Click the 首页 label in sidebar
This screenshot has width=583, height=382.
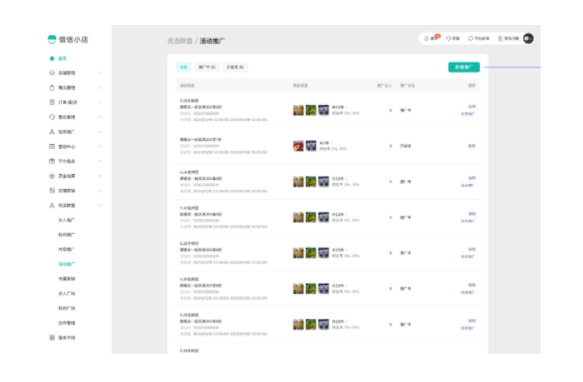pos(62,58)
